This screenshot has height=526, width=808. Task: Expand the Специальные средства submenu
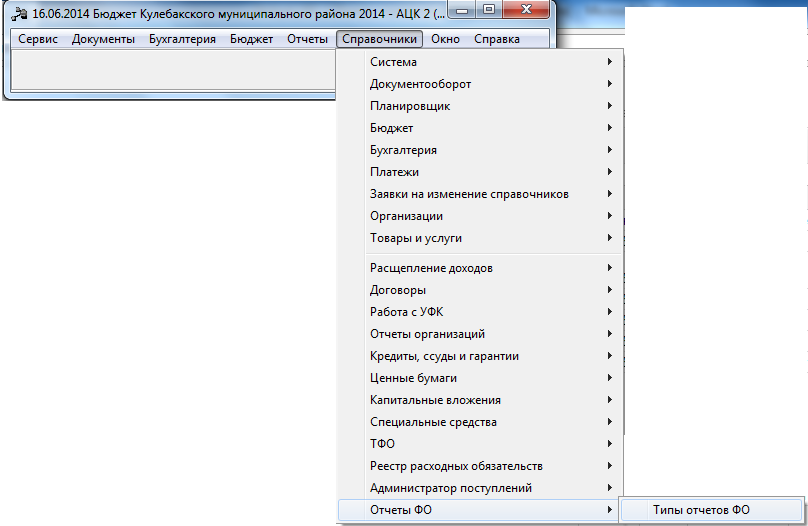pyautogui.click(x=480, y=422)
